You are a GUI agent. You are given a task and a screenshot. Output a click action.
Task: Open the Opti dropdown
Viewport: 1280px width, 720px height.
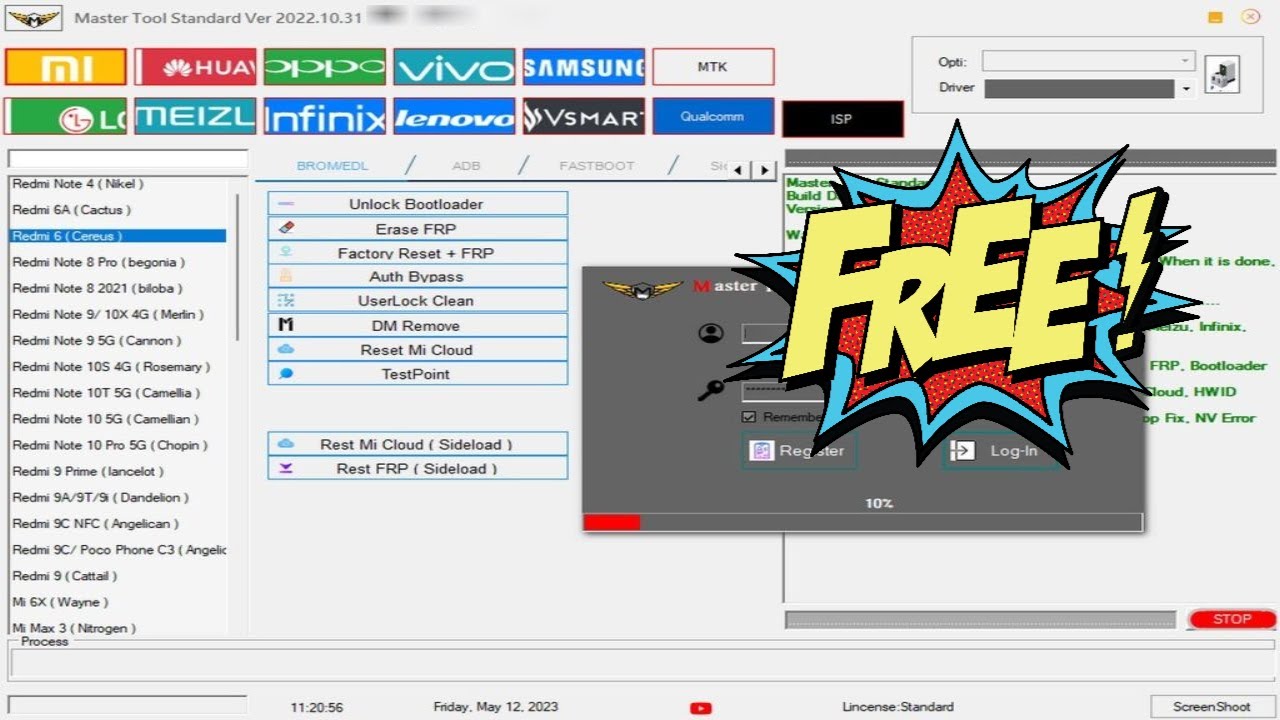(1089, 61)
